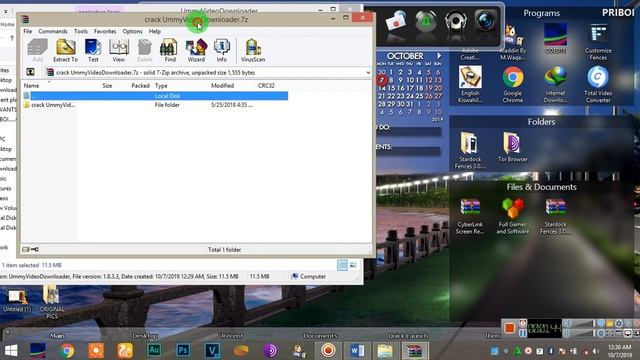The height and width of the screenshot is (360, 640).
Task: Click the up one level folder icon
Action: coord(30,72)
